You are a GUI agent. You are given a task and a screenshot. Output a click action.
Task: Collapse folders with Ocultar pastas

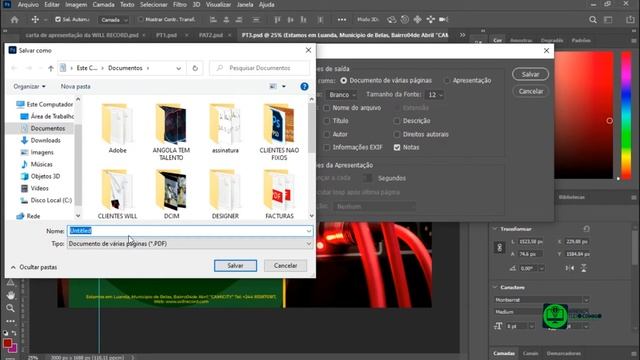34,267
